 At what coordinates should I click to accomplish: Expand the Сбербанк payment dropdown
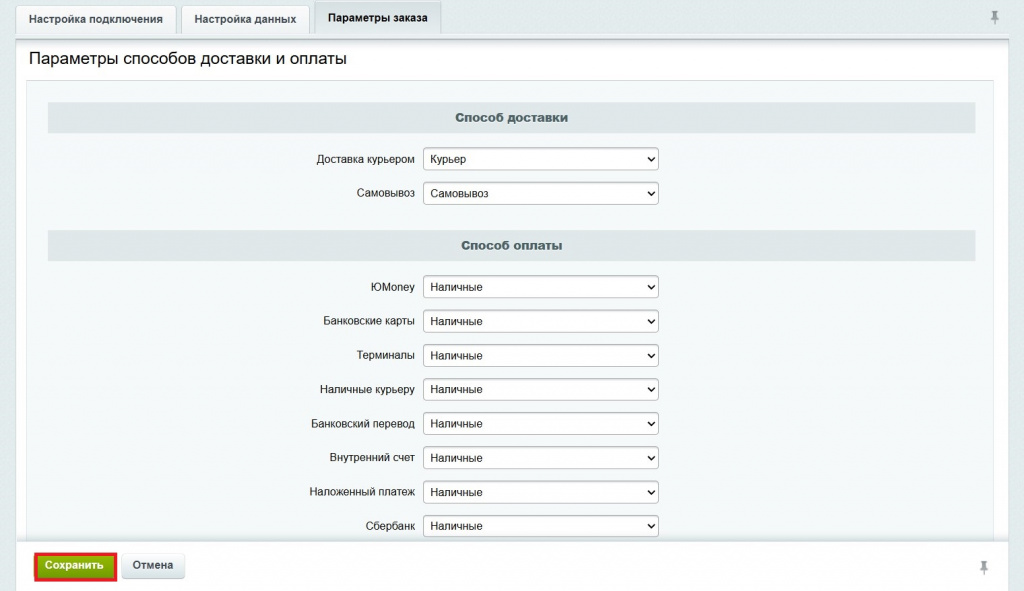540,526
